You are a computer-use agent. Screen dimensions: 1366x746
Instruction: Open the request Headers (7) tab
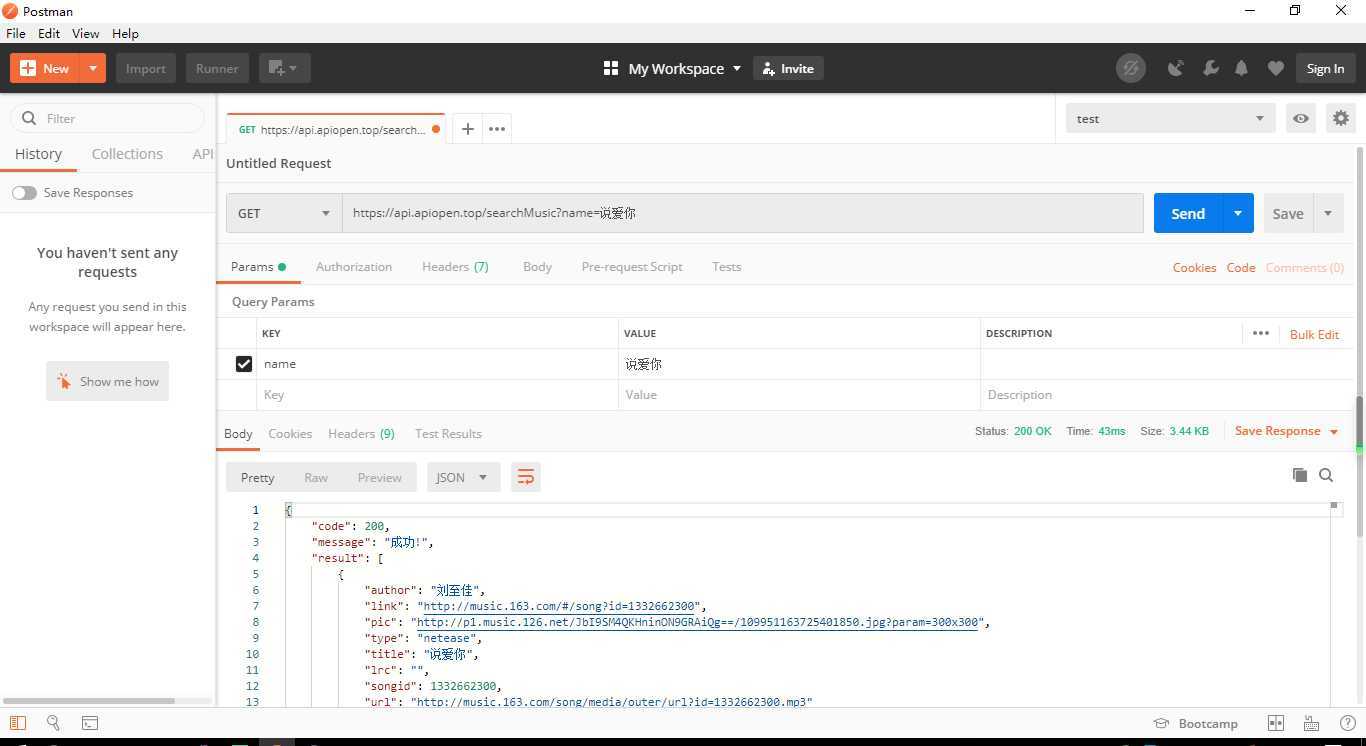pos(455,267)
